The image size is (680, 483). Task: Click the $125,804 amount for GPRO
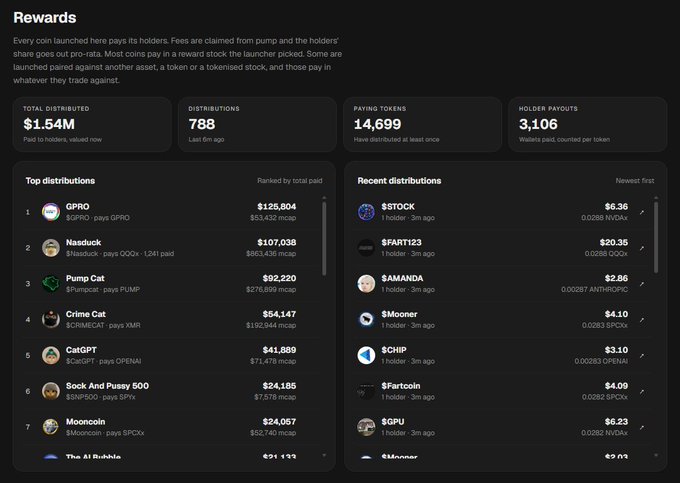pyautogui.click(x=277, y=206)
